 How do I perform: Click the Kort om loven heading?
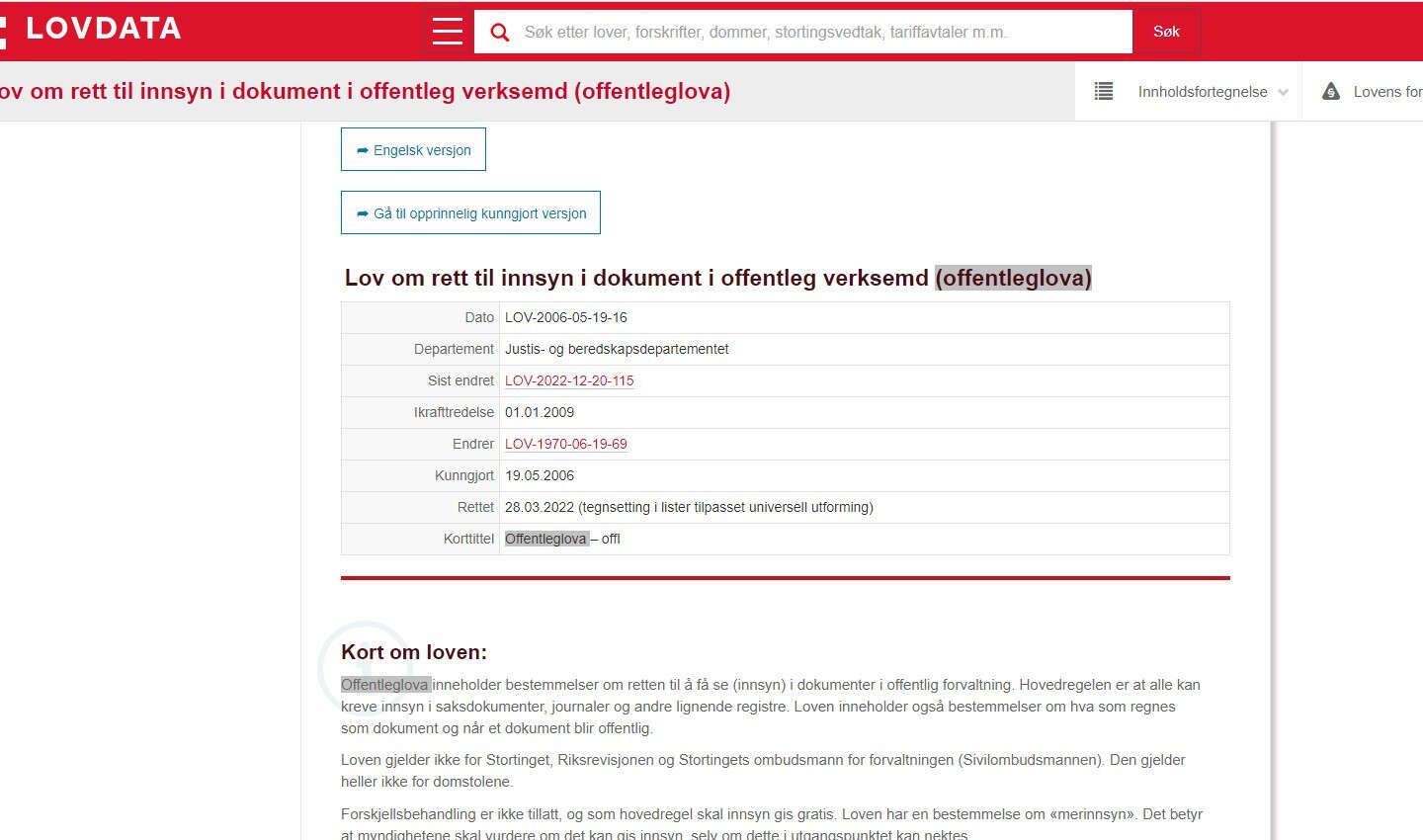coord(414,652)
